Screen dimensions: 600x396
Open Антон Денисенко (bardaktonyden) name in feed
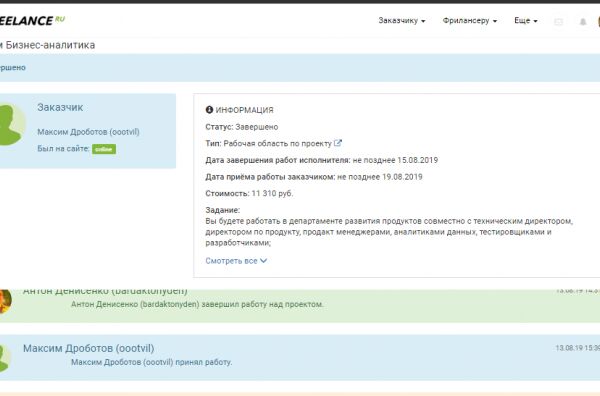click(x=105, y=292)
